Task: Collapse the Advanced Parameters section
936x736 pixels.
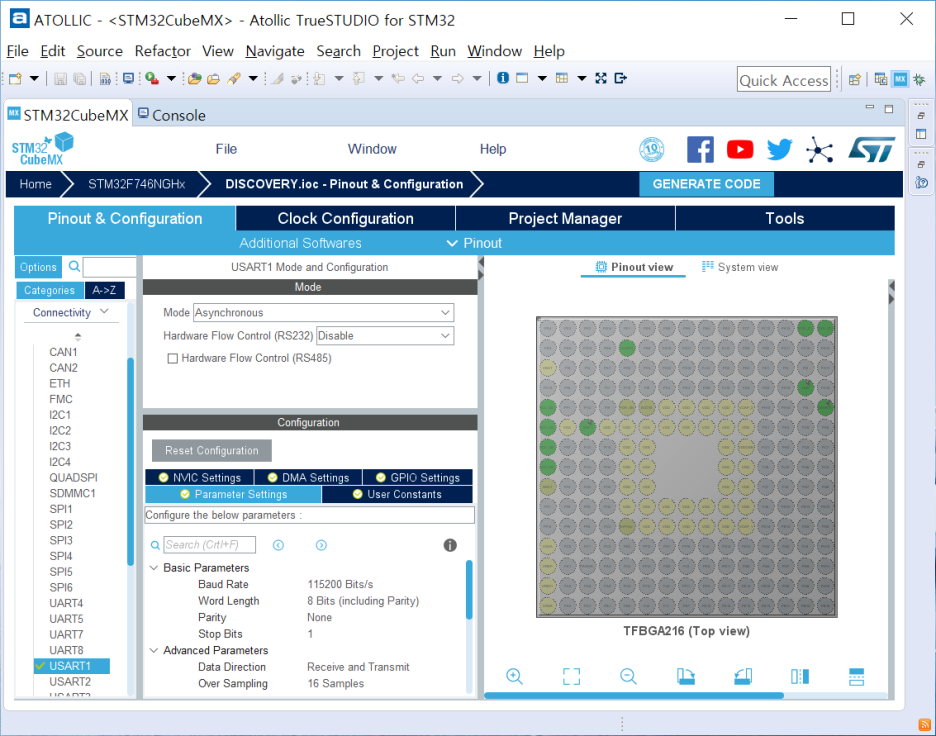Action: [154, 650]
